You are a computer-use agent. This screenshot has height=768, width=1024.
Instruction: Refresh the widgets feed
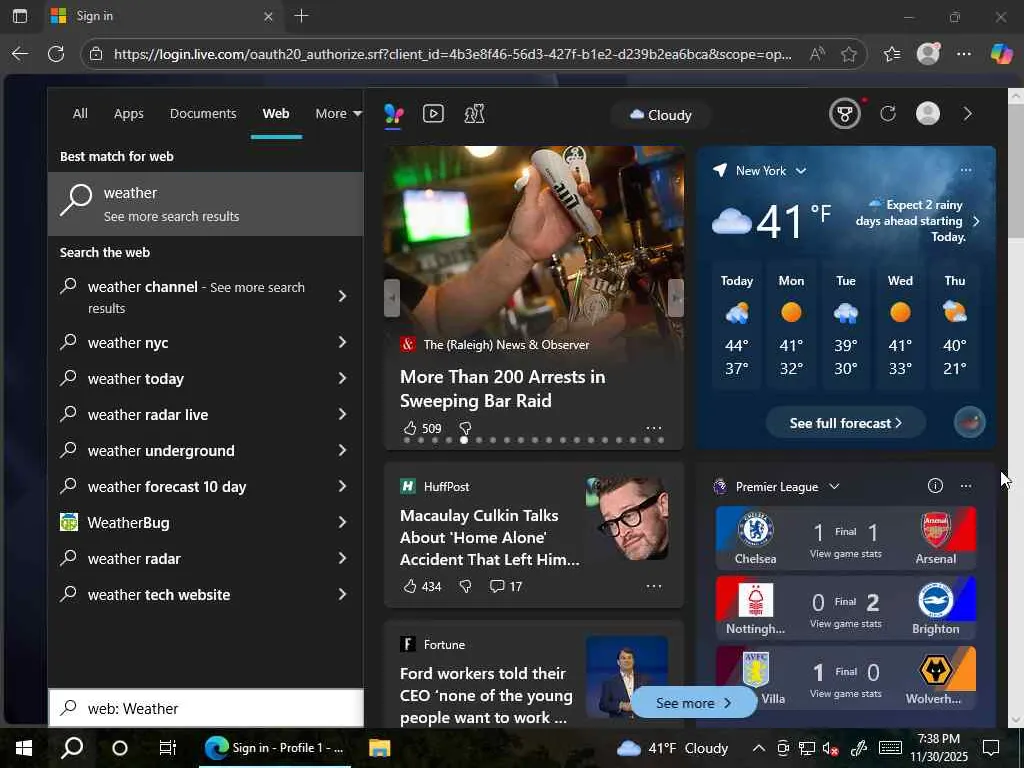point(888,114)
